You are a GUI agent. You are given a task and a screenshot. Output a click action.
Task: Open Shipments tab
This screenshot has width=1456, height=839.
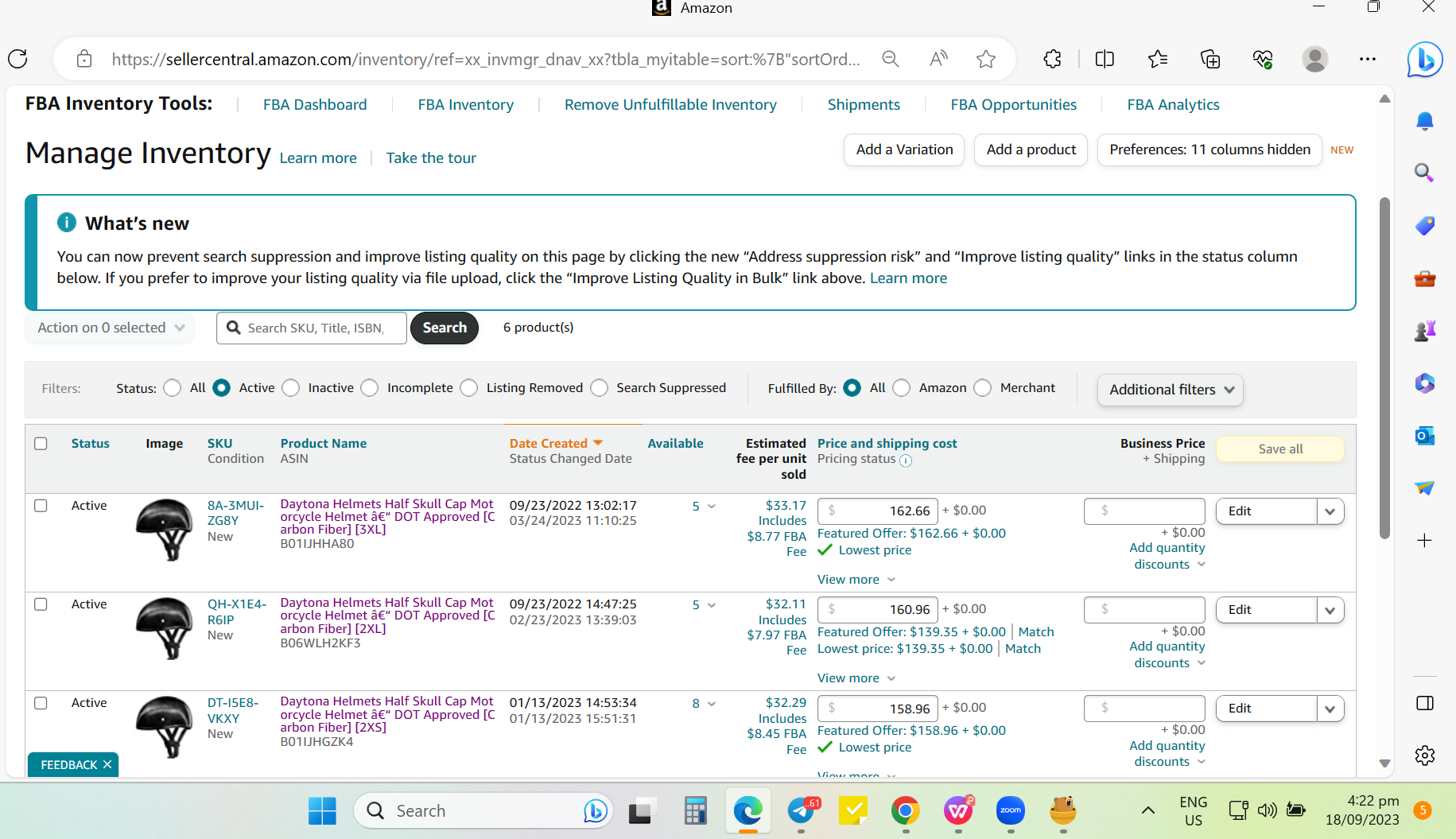point(864,105)
